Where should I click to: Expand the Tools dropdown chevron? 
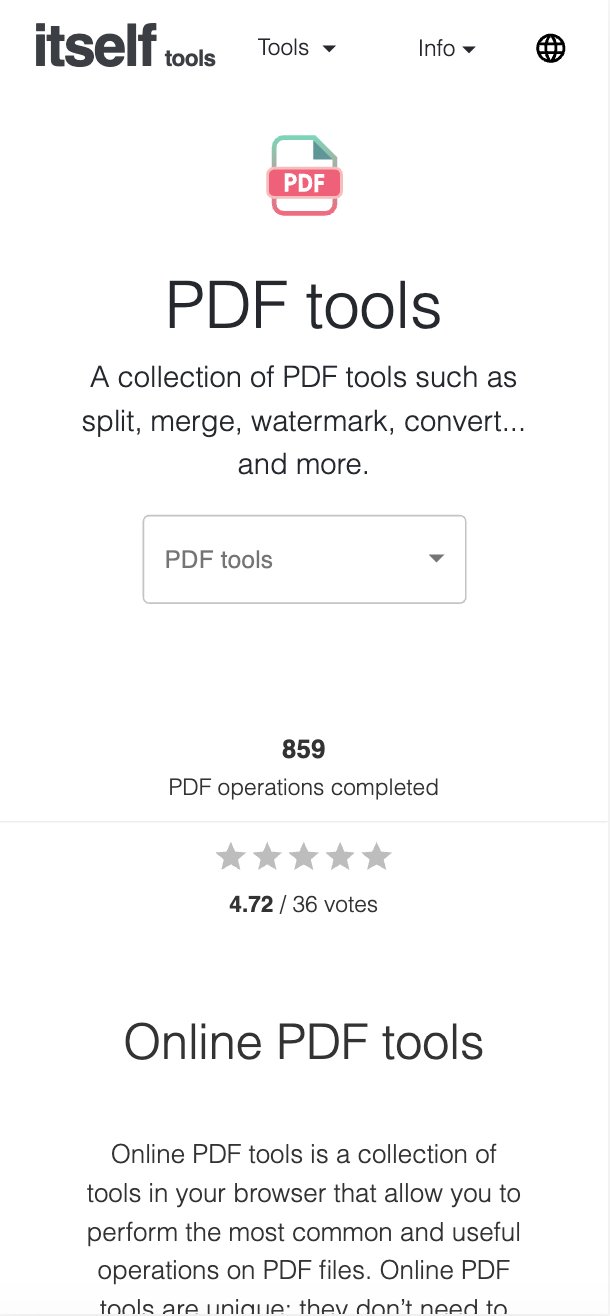click(x=330, y=48)
